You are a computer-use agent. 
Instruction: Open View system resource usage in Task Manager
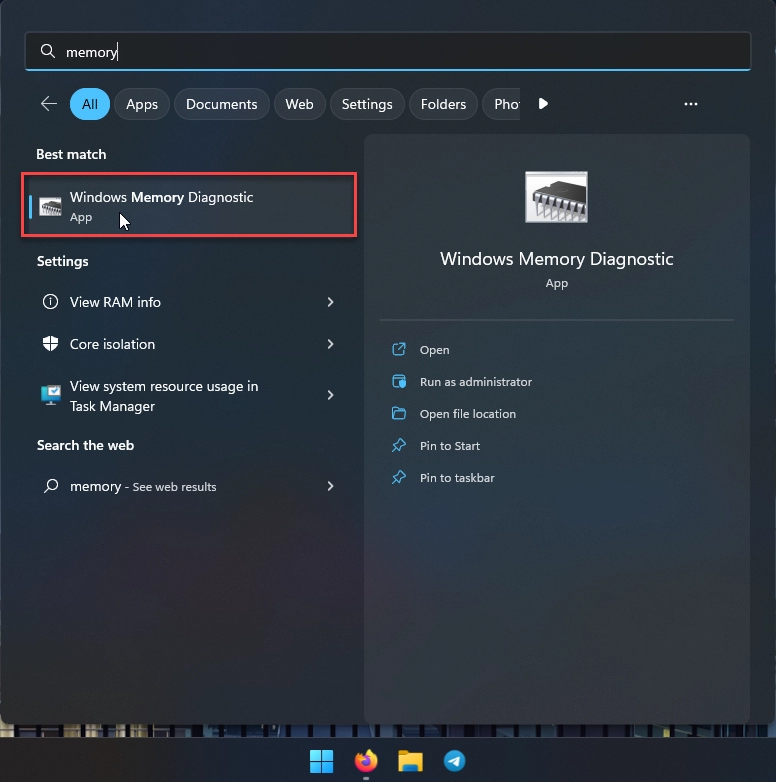pos(189,395)
